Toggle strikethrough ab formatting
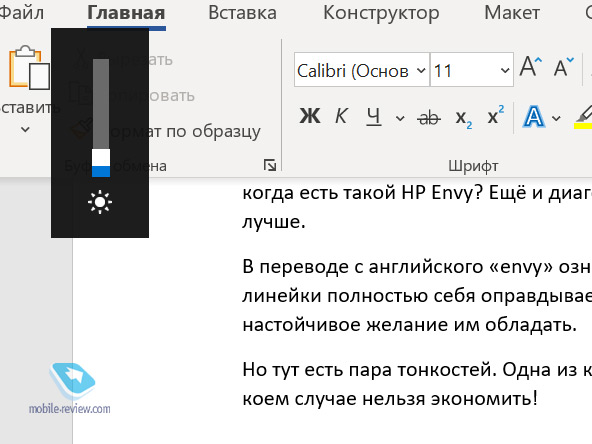 429,118
